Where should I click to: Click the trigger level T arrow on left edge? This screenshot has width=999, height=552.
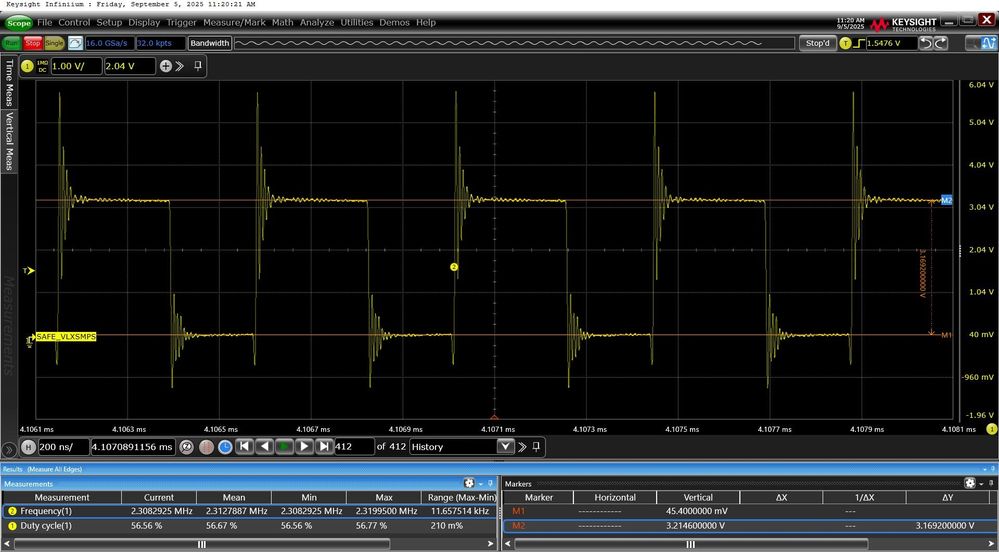pos(29,271)
